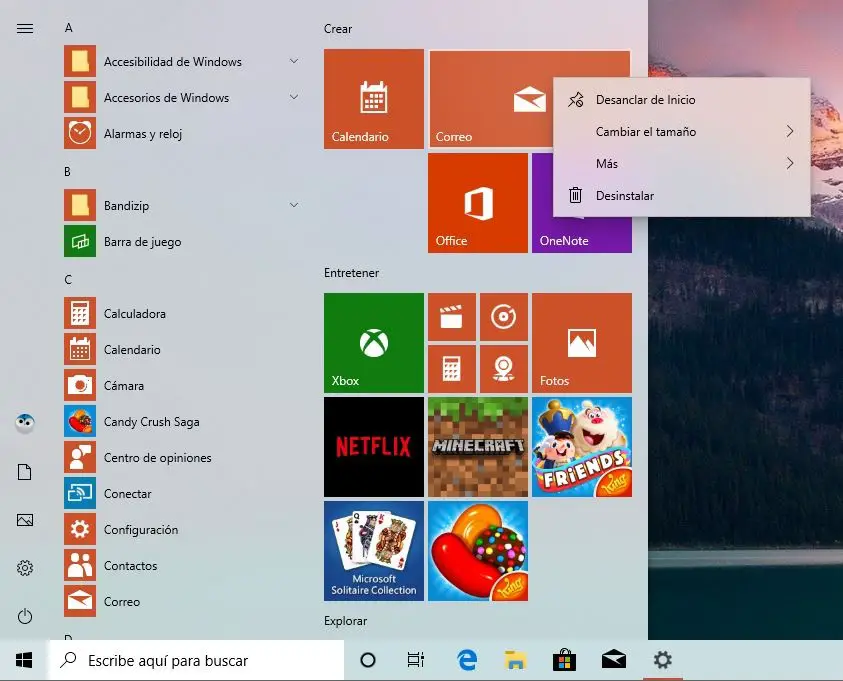Click the power button in the sidebar
Viewport: 843px width, 681px height.
[x=25, y=617]
